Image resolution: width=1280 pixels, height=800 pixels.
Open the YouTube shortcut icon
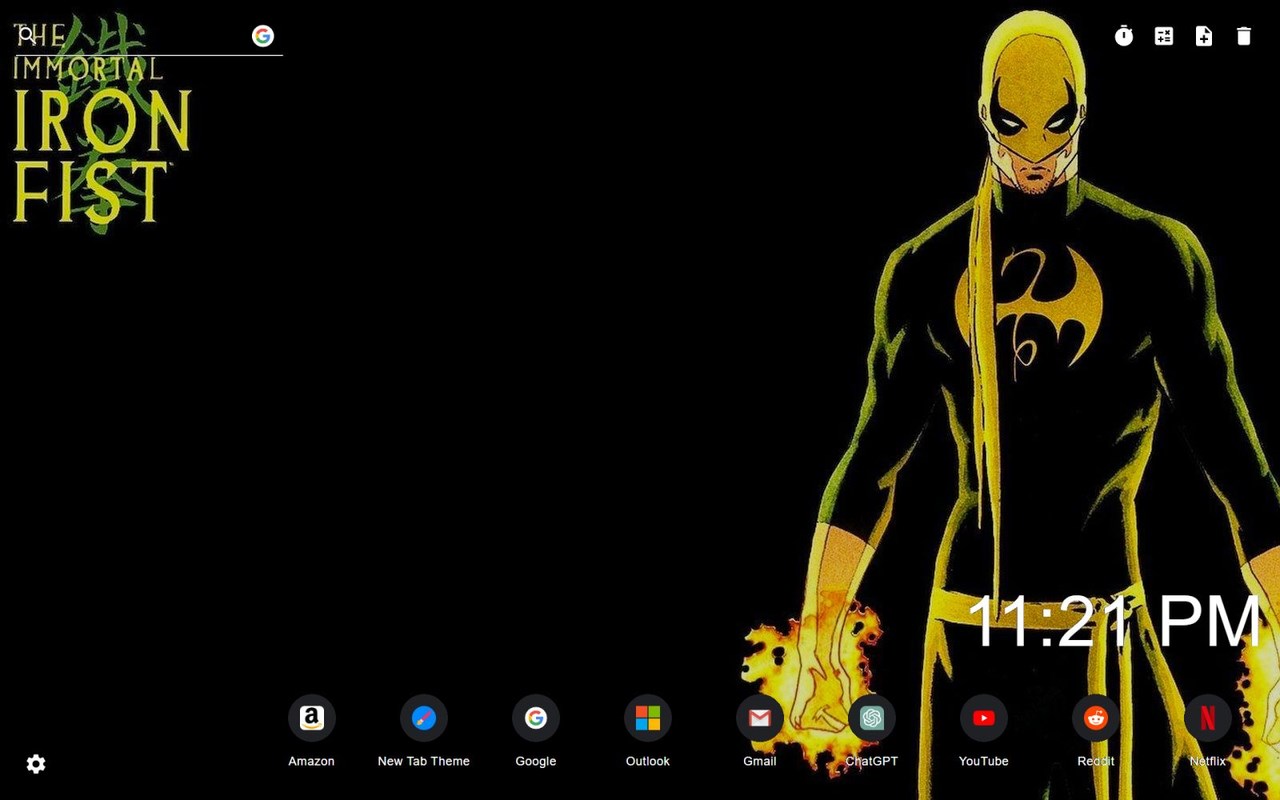click(984, 718)
